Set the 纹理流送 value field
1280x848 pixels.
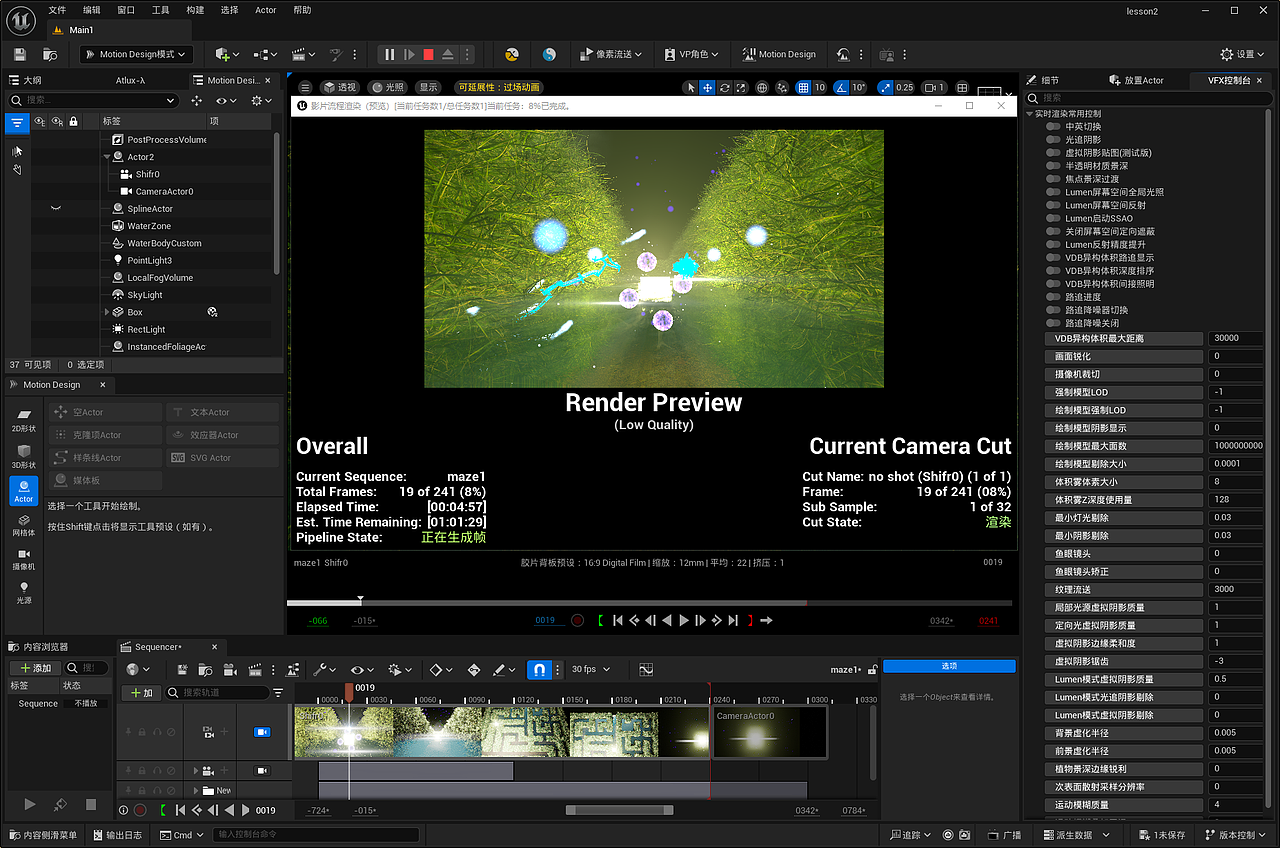(1236, 589)
